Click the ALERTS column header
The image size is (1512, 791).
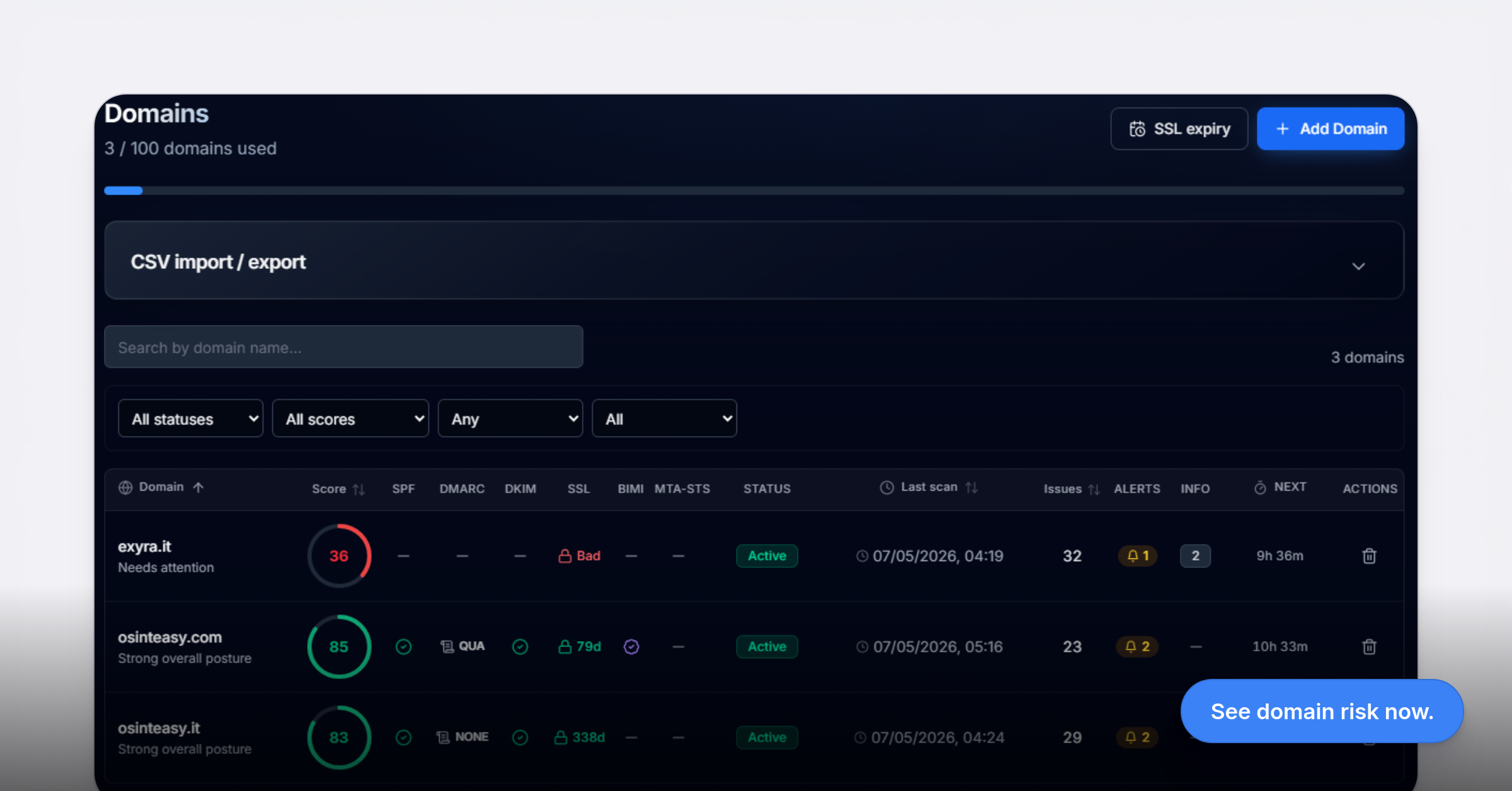(x=1137, y=489)
